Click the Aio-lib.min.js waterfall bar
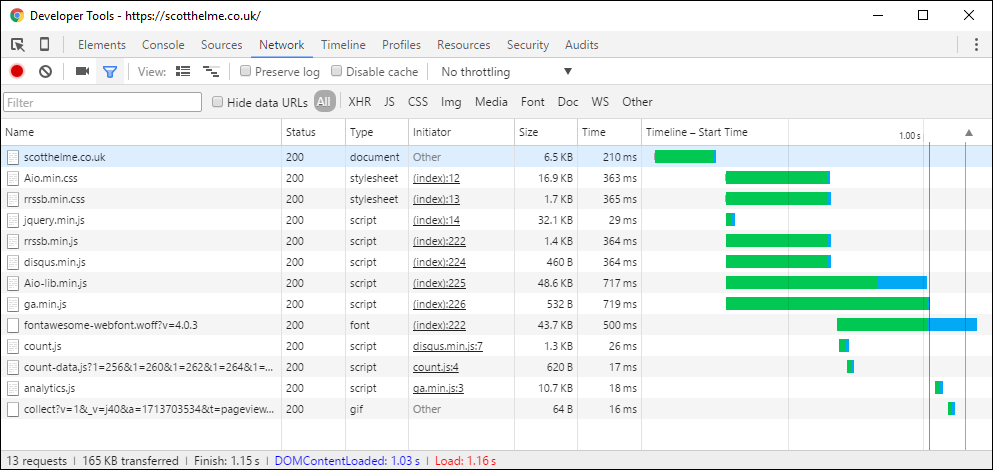993x470 pixels. tap(826, 283)
